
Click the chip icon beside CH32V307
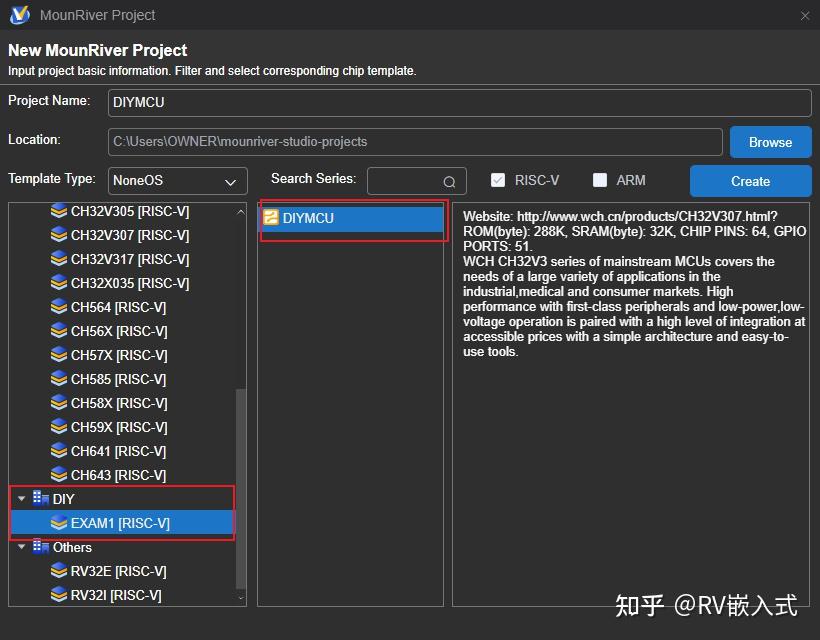click(x=59, y=234)
